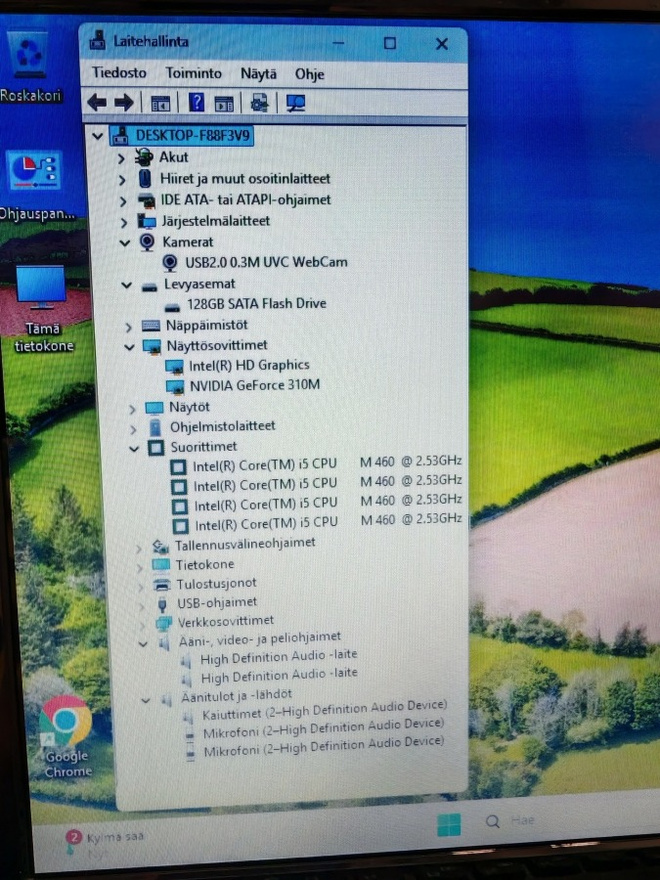Maximize the Laitehallinta window
The width and height of the screenshot is (660, 880).
point(389,43)
